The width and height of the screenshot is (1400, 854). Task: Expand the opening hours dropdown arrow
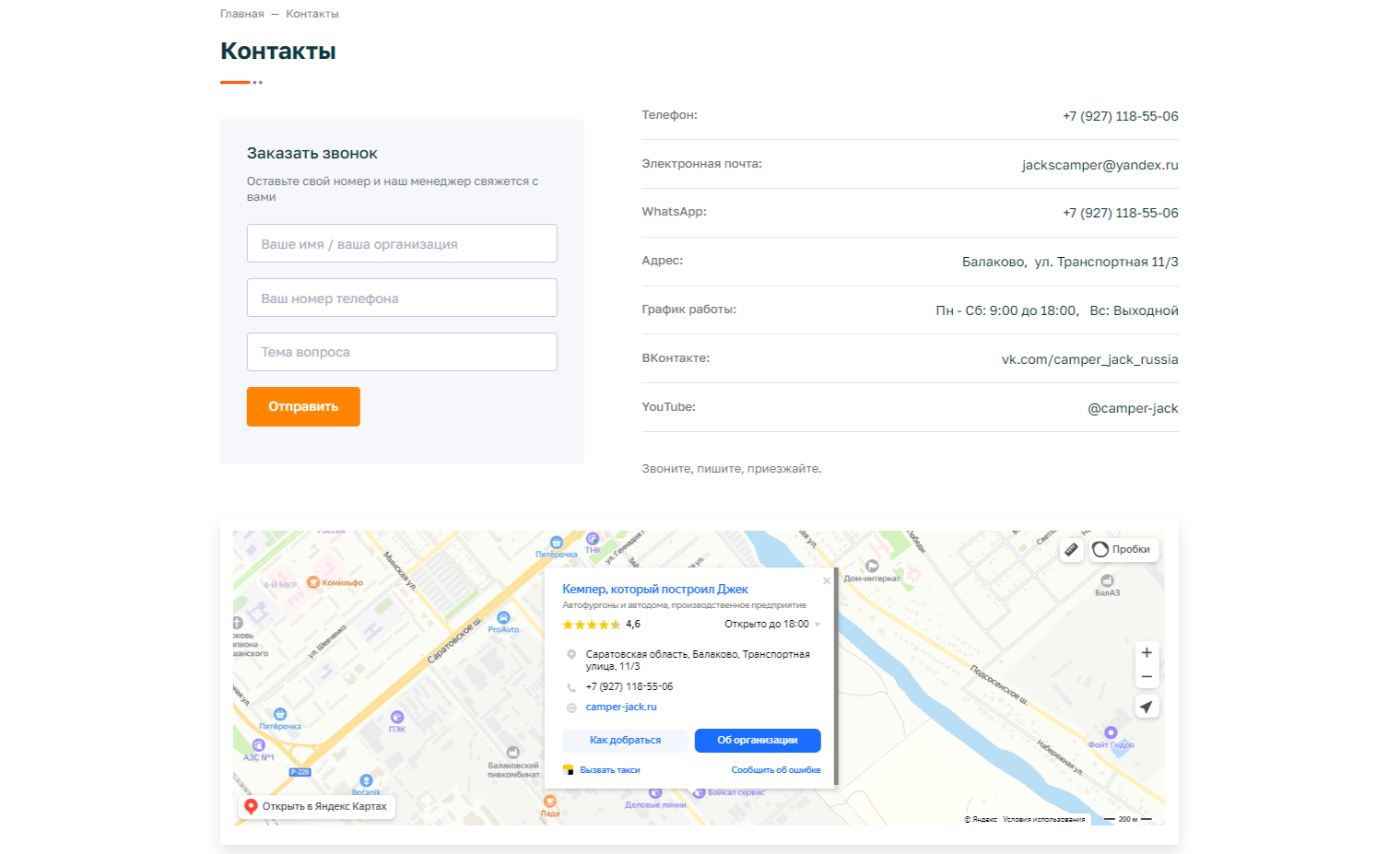(x=818, y=625)
